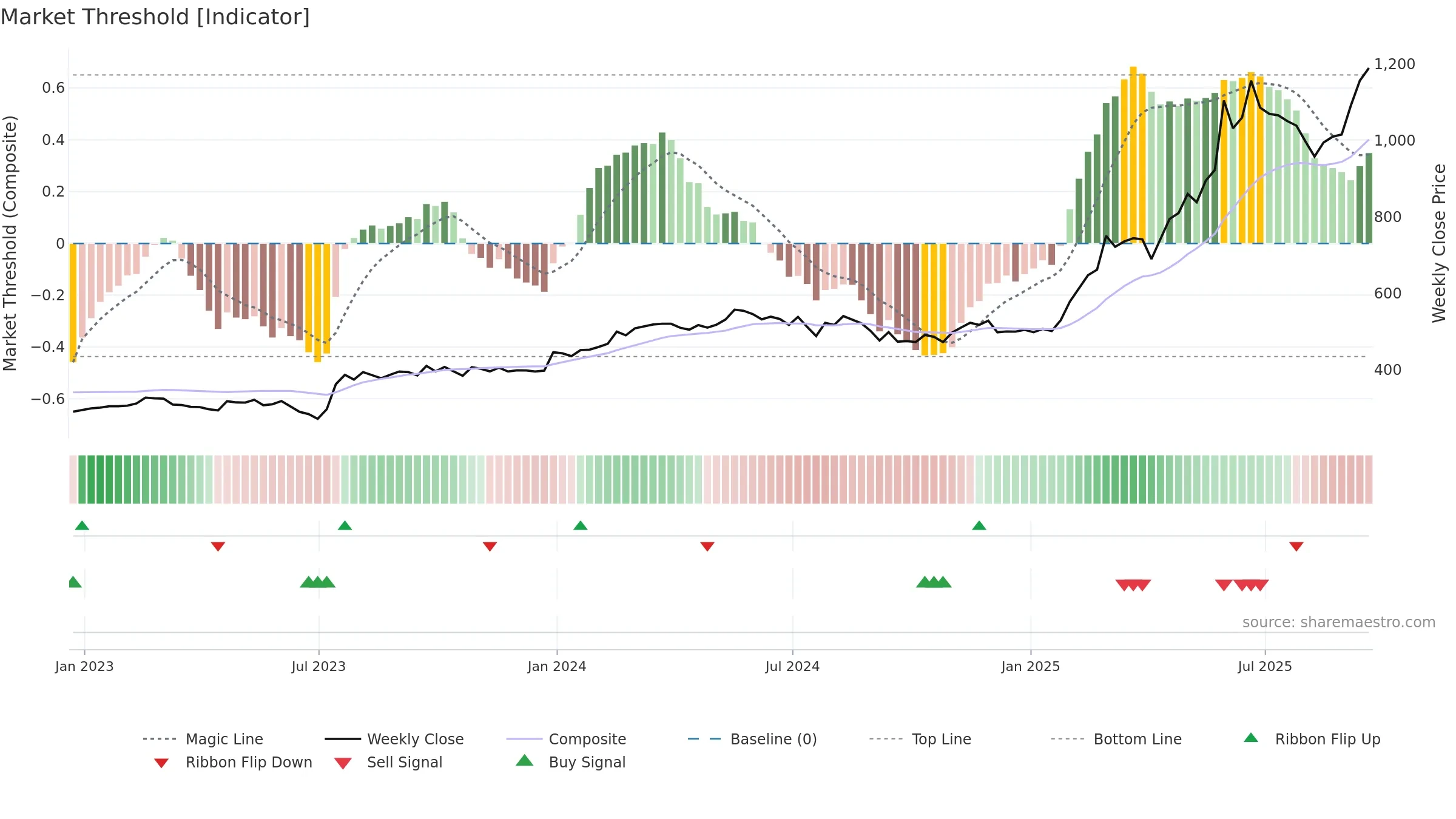The image size is (1456, 819).
Task: Click the ribbon flip up marker just after Jan 2024
Action: pos(581,525)
